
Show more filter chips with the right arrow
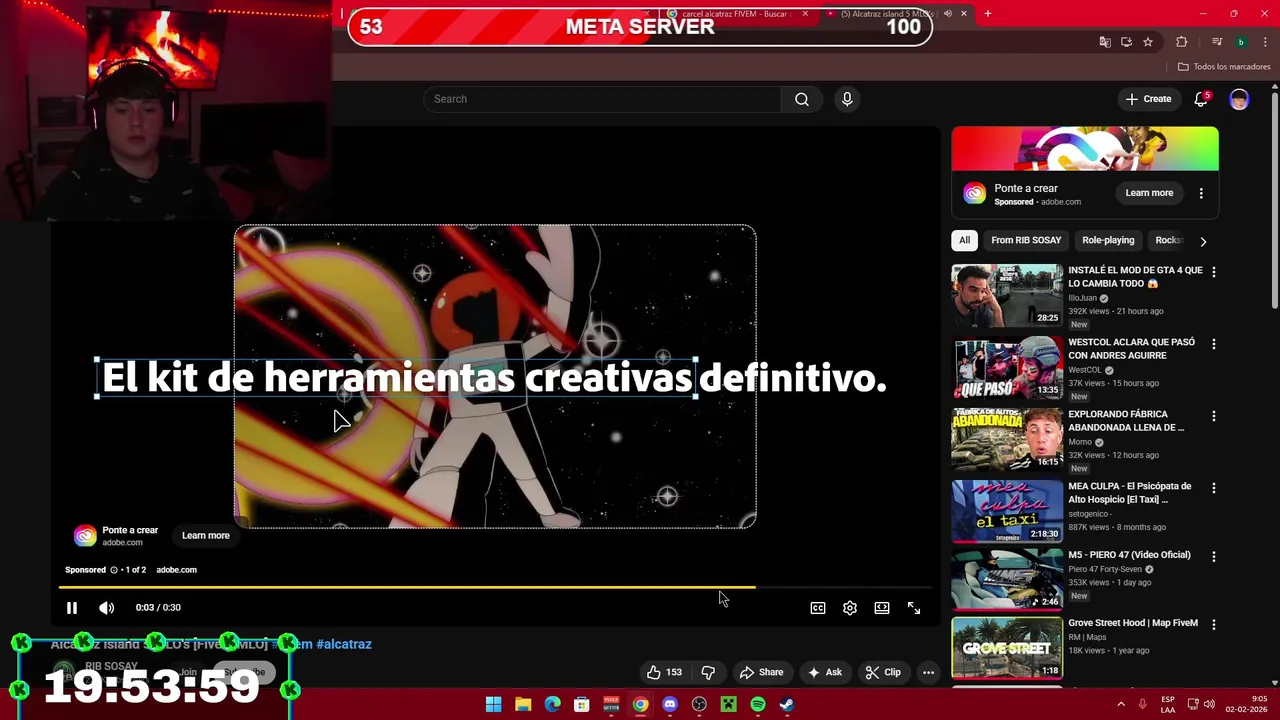click(x=1203, y=241)
